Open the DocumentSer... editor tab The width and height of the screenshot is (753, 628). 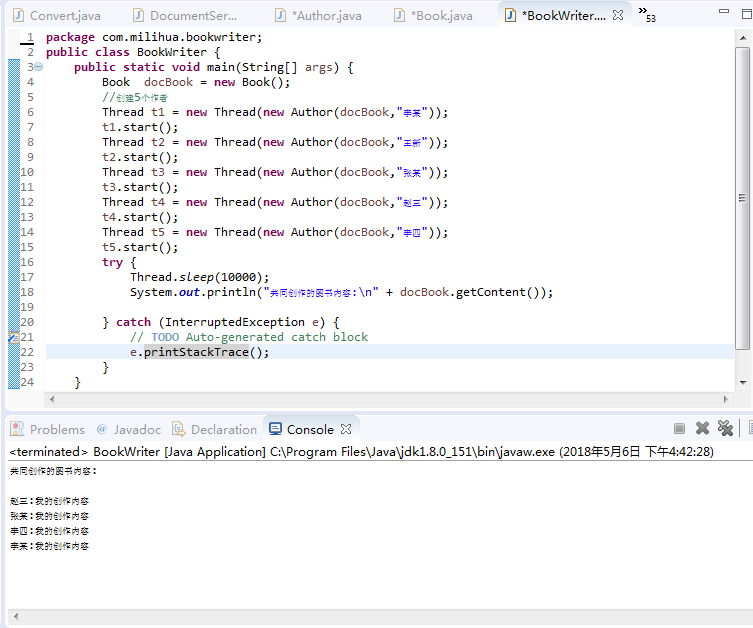185,16
